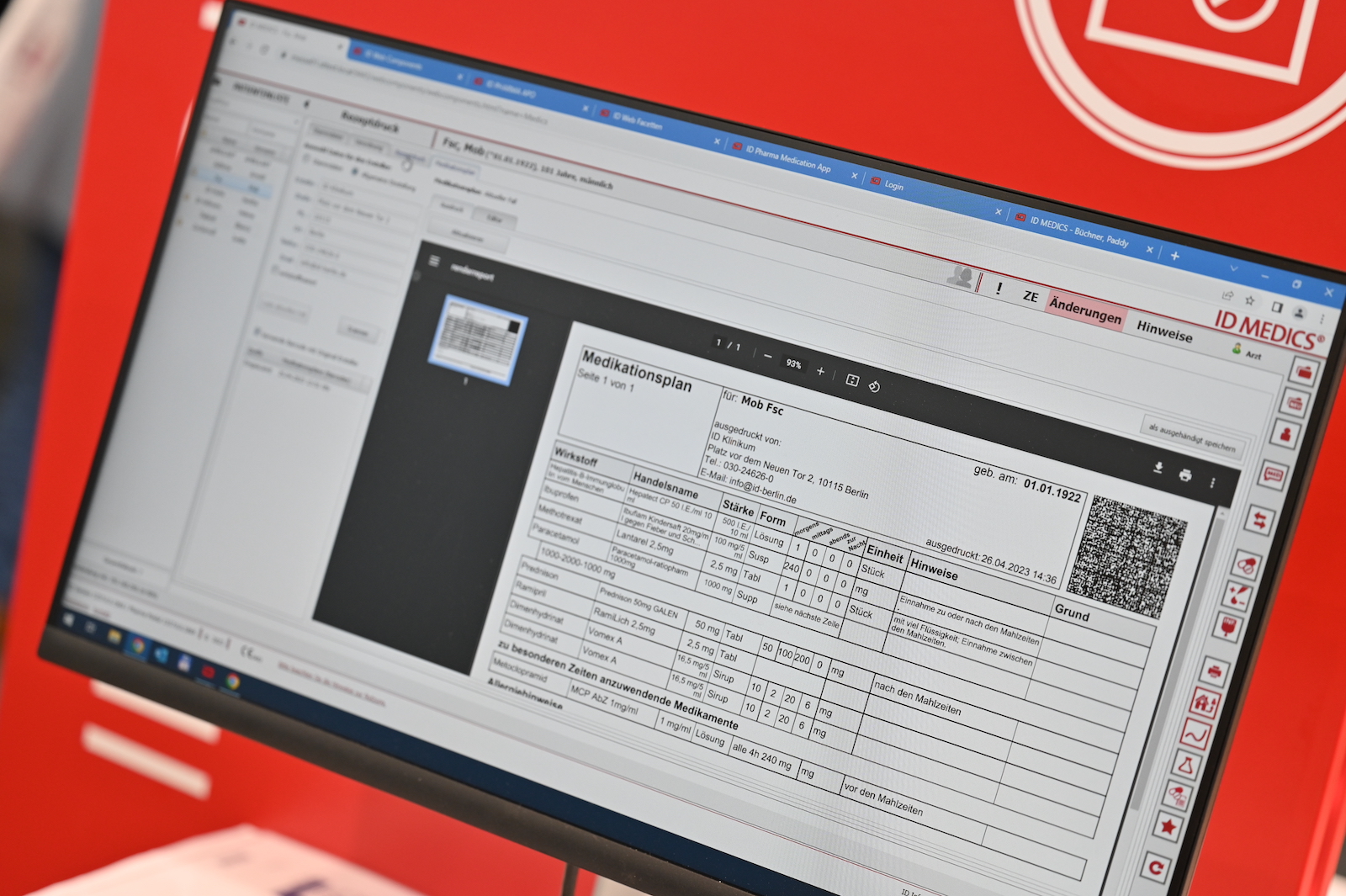Switch to the Änderungen tab
The width and height of the screenshot is (1346, 896).
click(x=1085, y=311)
